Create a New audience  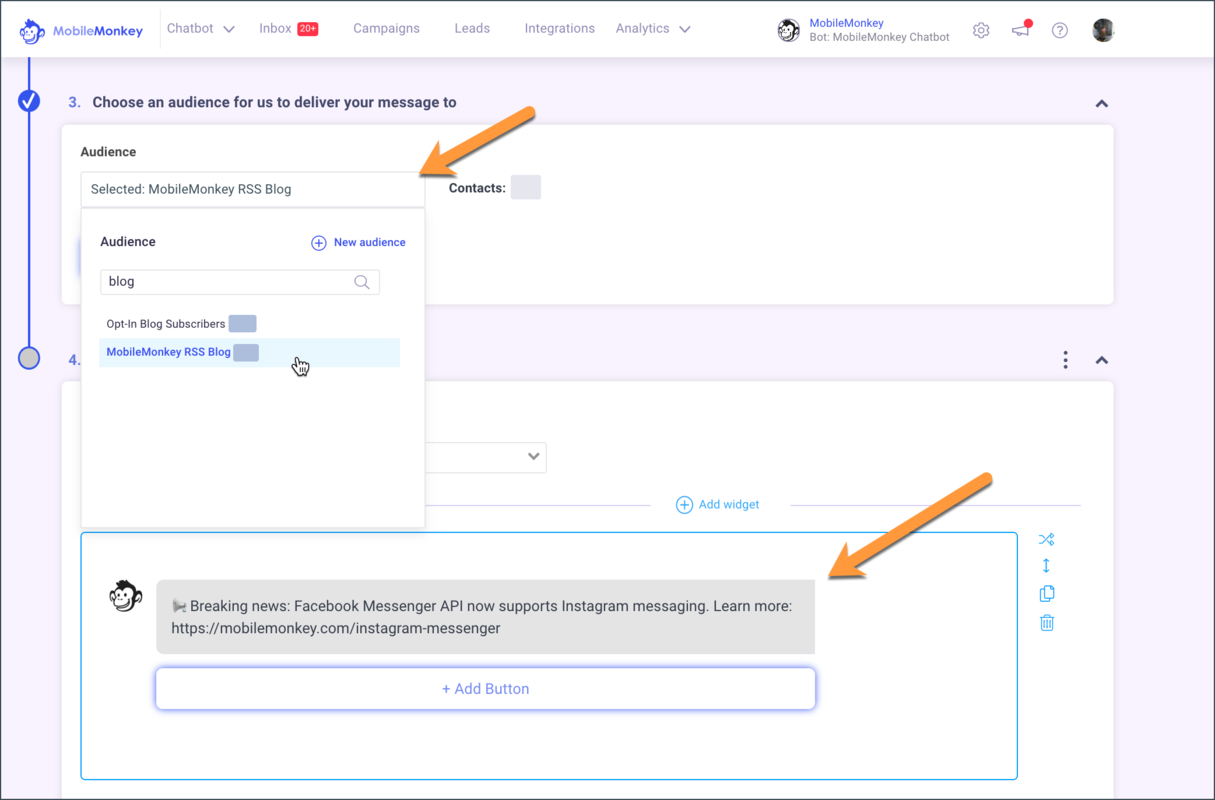tap(358, 242)
